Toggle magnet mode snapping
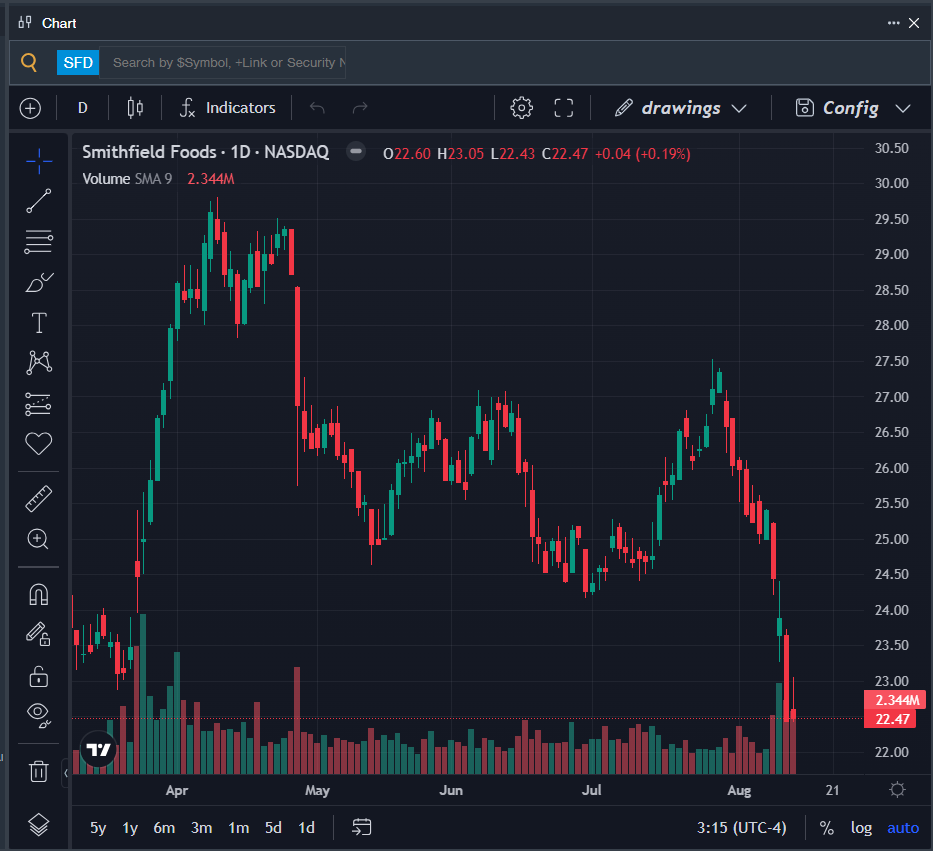This screenshot has width=933, height=851. click(x=39, y=595)
